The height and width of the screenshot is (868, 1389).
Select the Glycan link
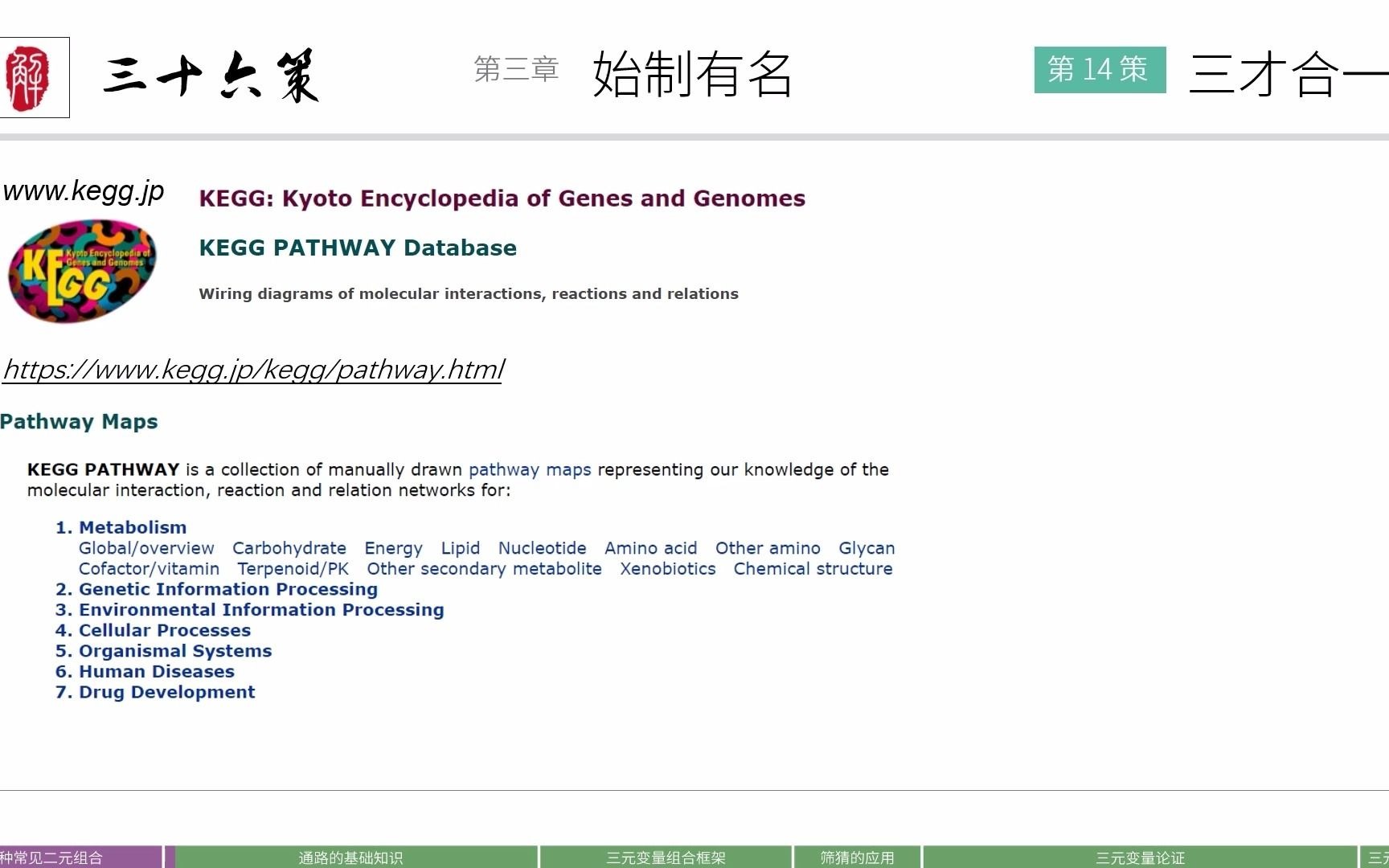point(867,548)
